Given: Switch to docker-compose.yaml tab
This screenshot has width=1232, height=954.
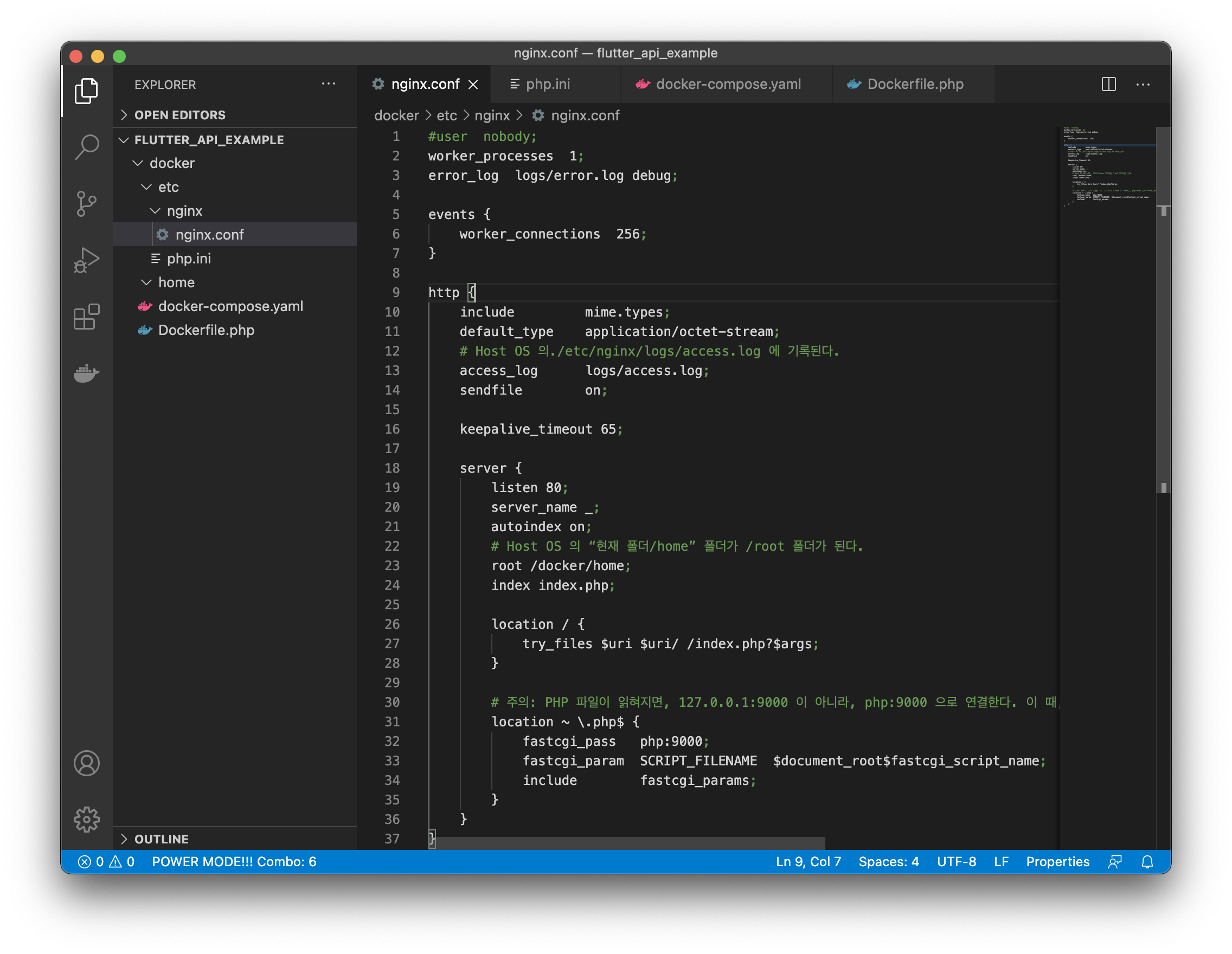Looking at the screenshot, I should [x=728, y=85].
